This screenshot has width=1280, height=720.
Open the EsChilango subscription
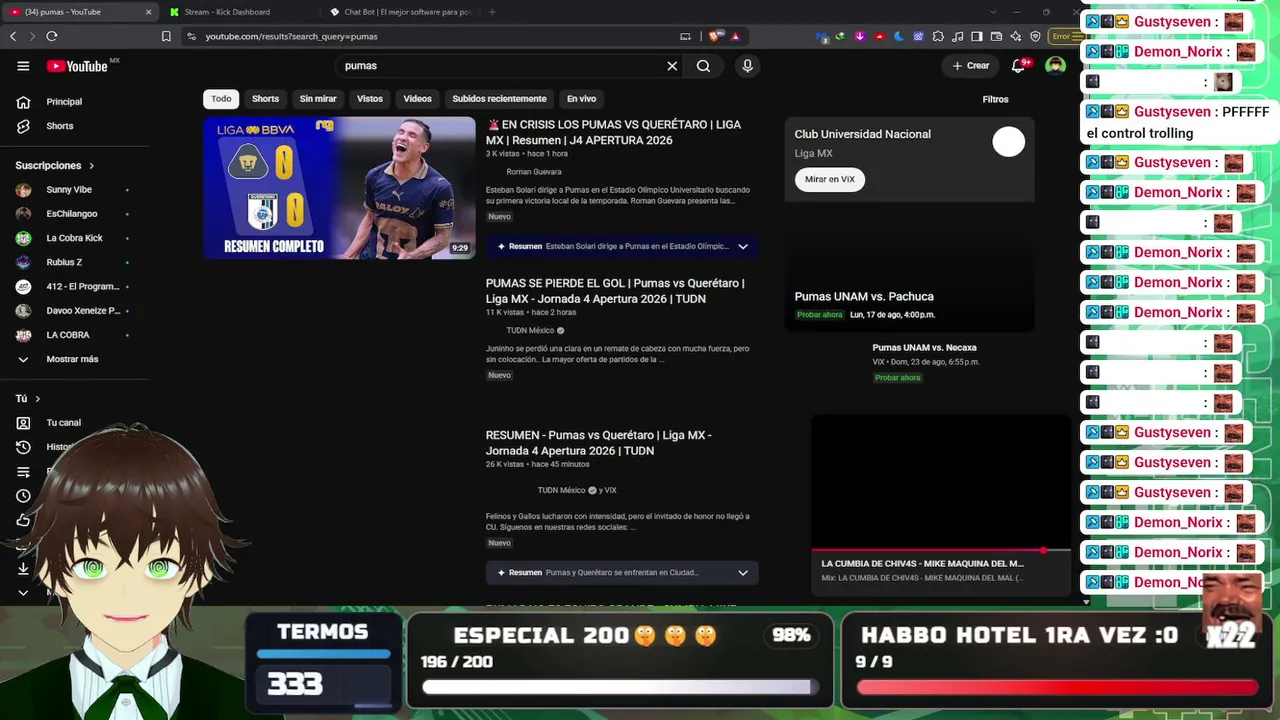click(x=72, y=214)
